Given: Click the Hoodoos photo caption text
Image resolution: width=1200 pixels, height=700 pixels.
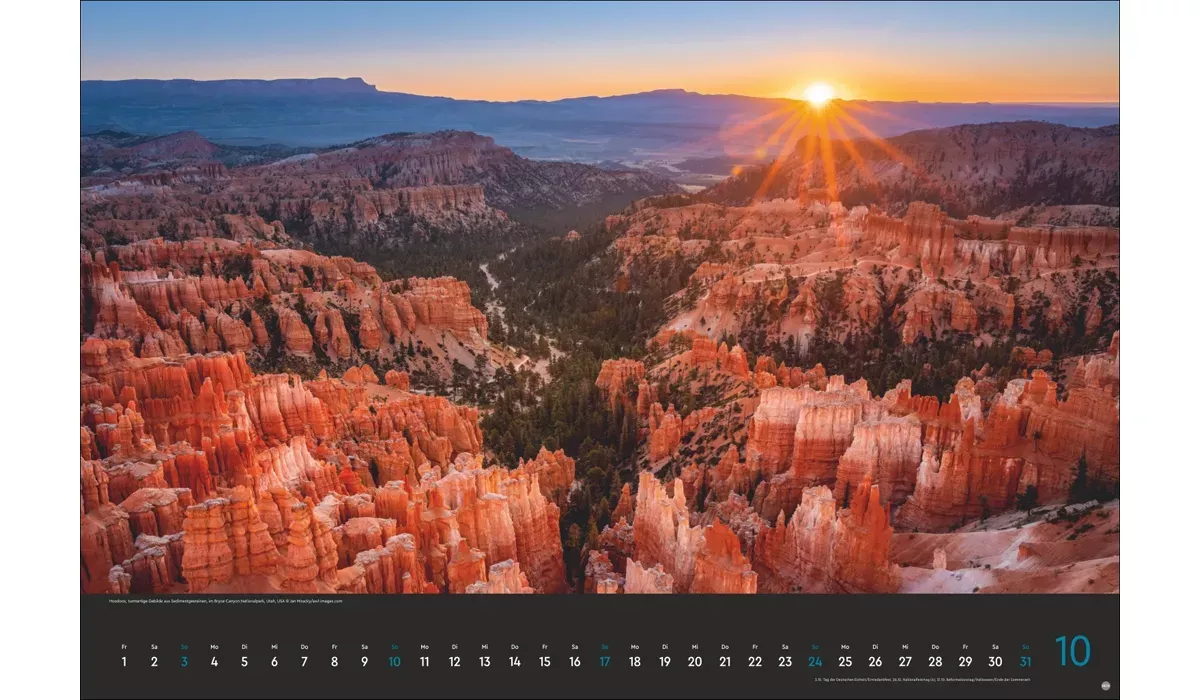Looking at the screenshot, I should point(225,601).
